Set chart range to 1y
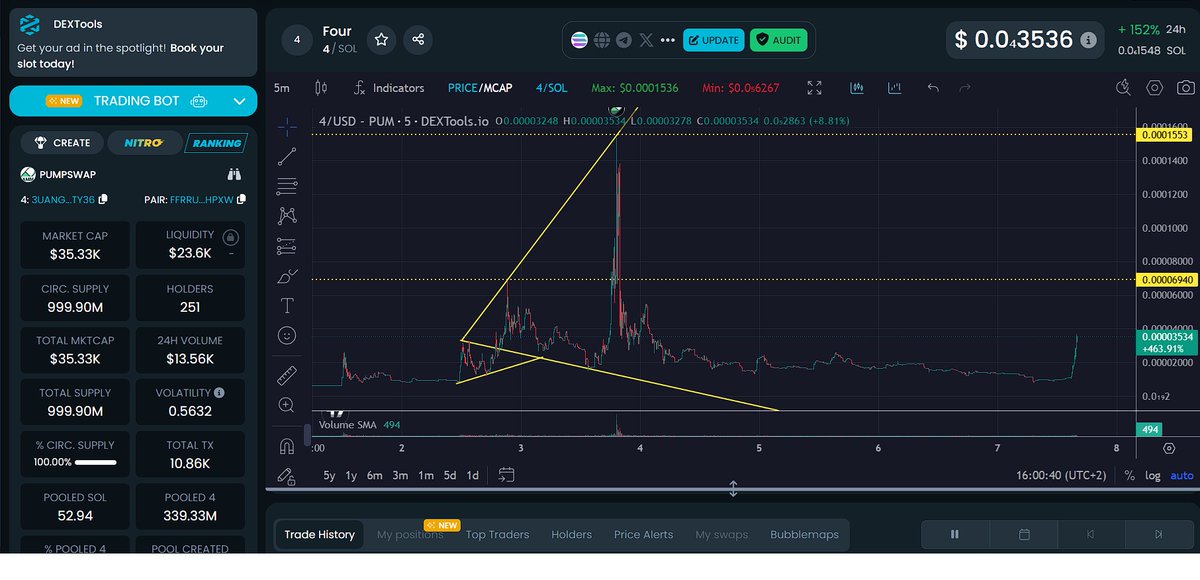 (x=351, y=476)
